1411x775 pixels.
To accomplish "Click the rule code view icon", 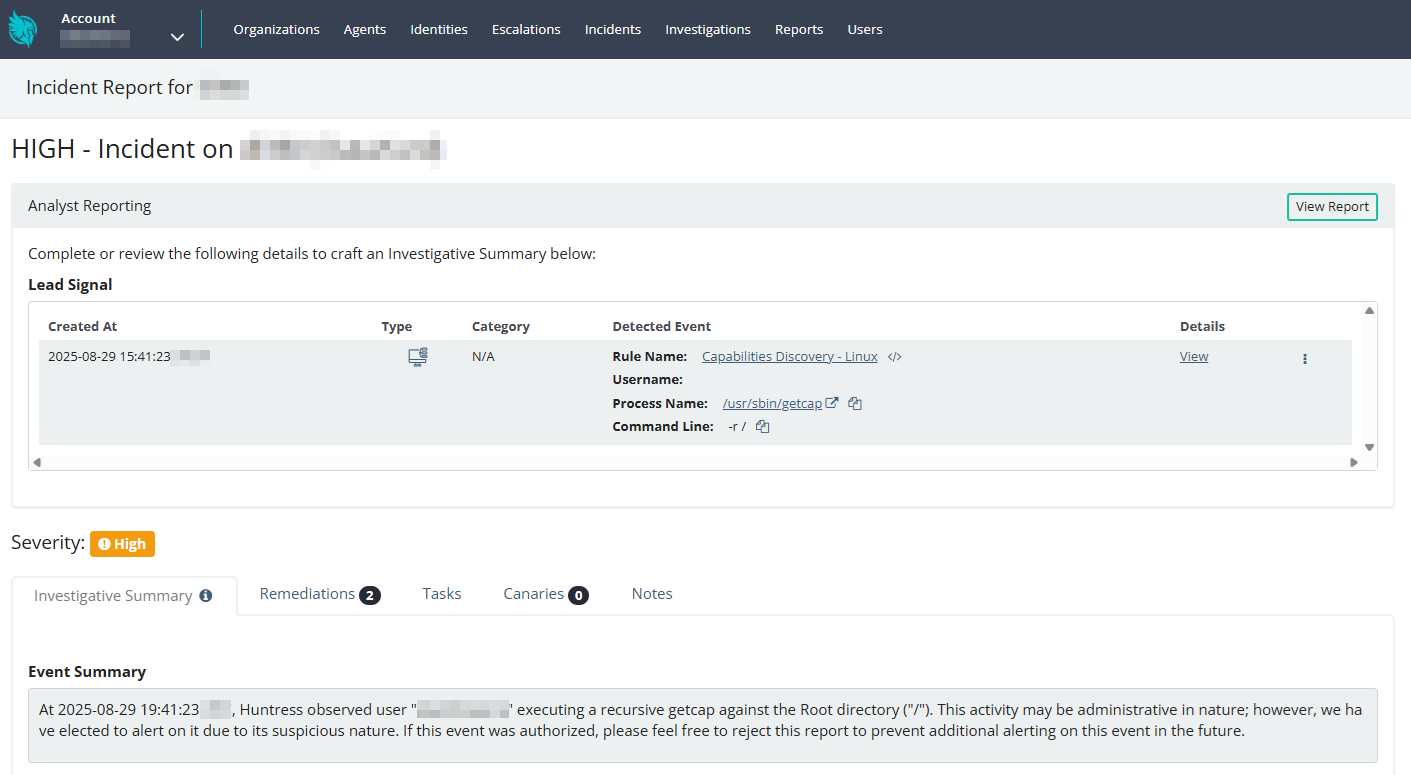I will 895,357.
